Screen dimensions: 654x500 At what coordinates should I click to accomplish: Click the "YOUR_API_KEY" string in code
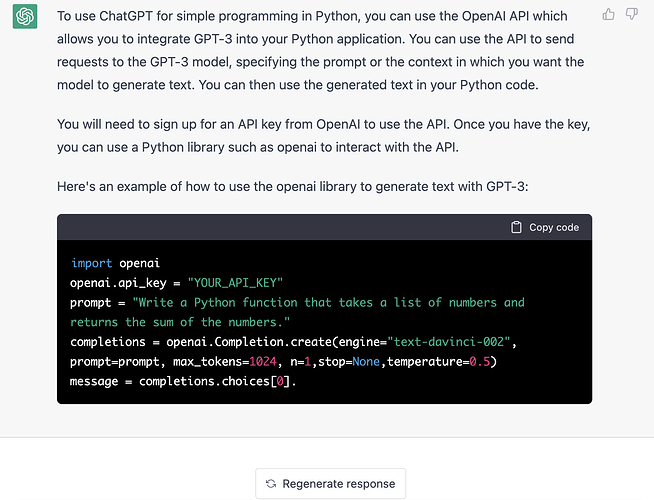tap(236, 283)
